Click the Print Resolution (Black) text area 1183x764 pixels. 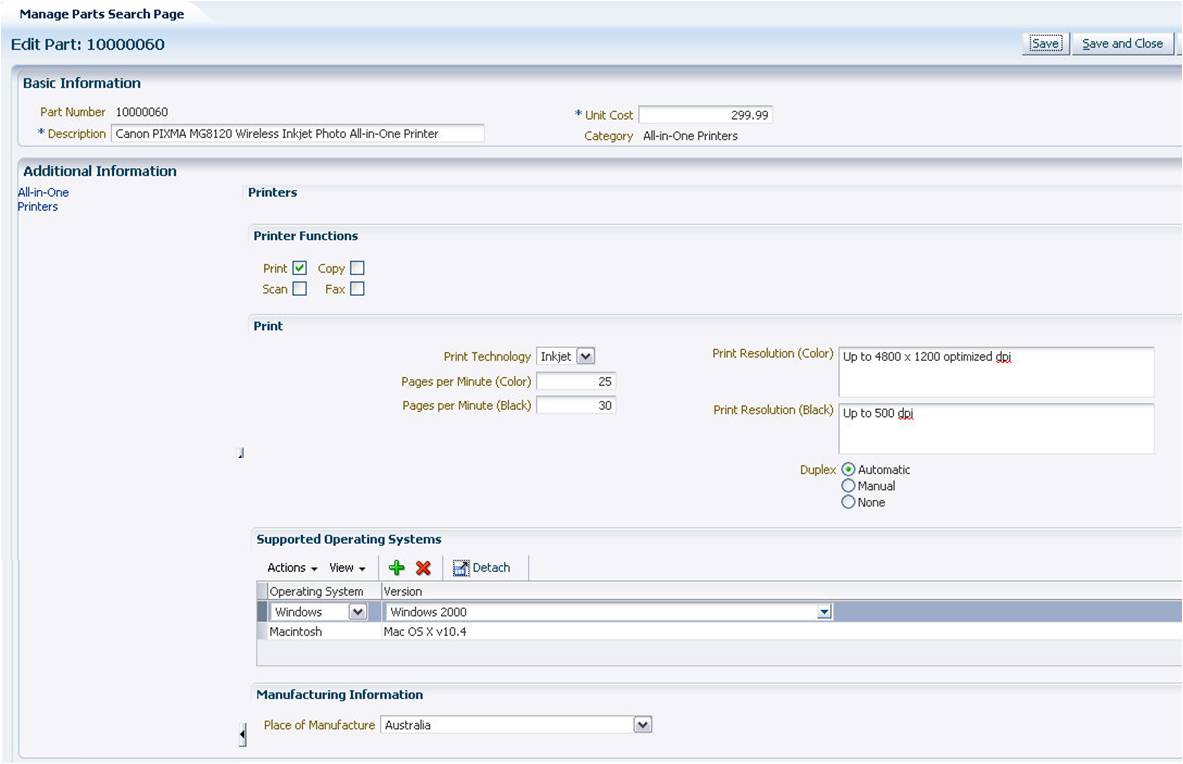click(996, 428)
